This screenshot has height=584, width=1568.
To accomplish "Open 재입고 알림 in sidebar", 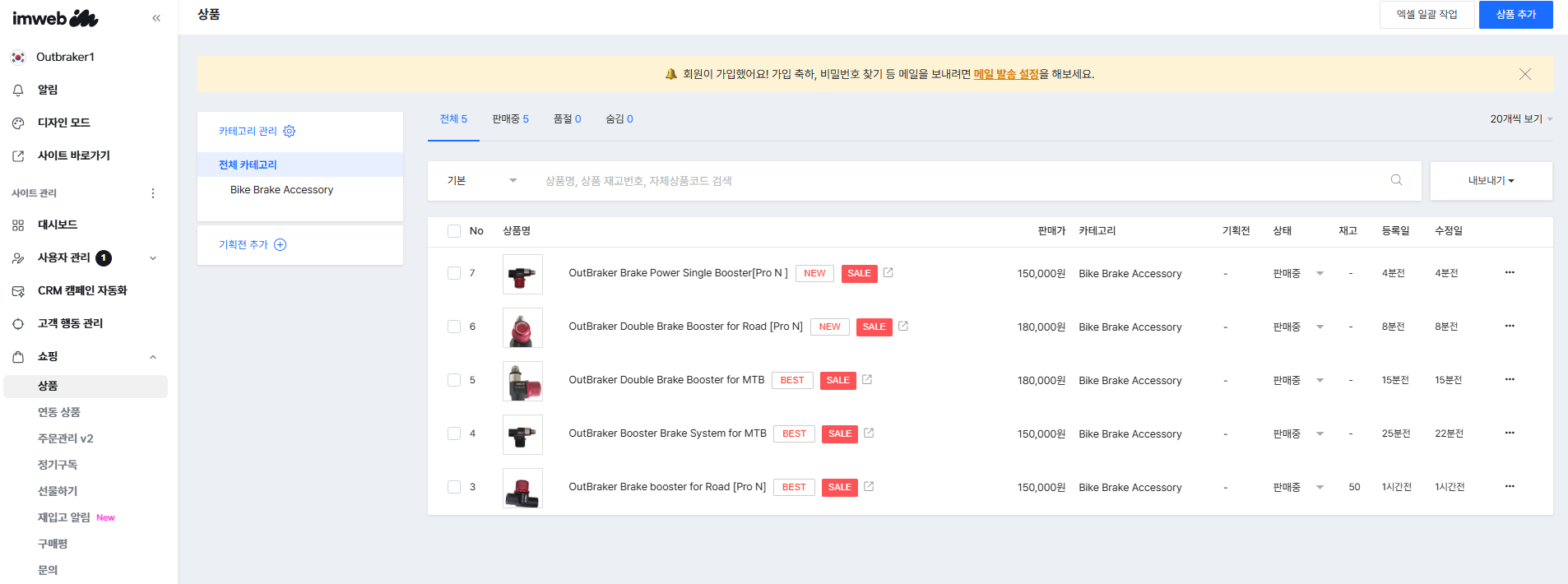I will tap(64, 517).
